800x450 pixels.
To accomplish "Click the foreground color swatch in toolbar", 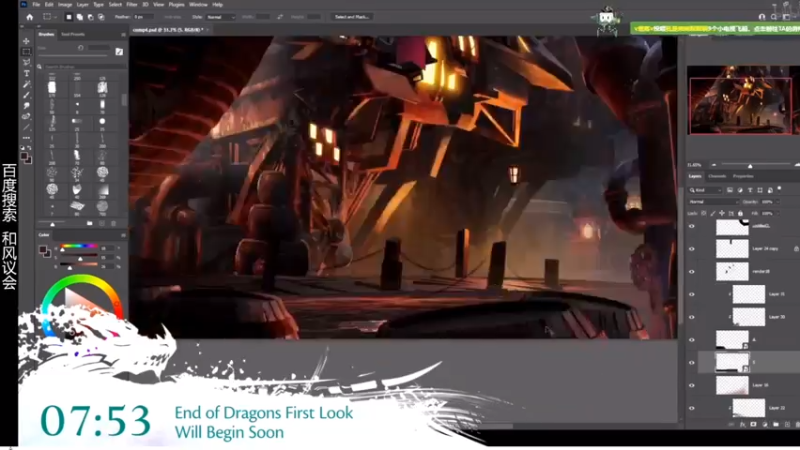I will coord(24,157).
